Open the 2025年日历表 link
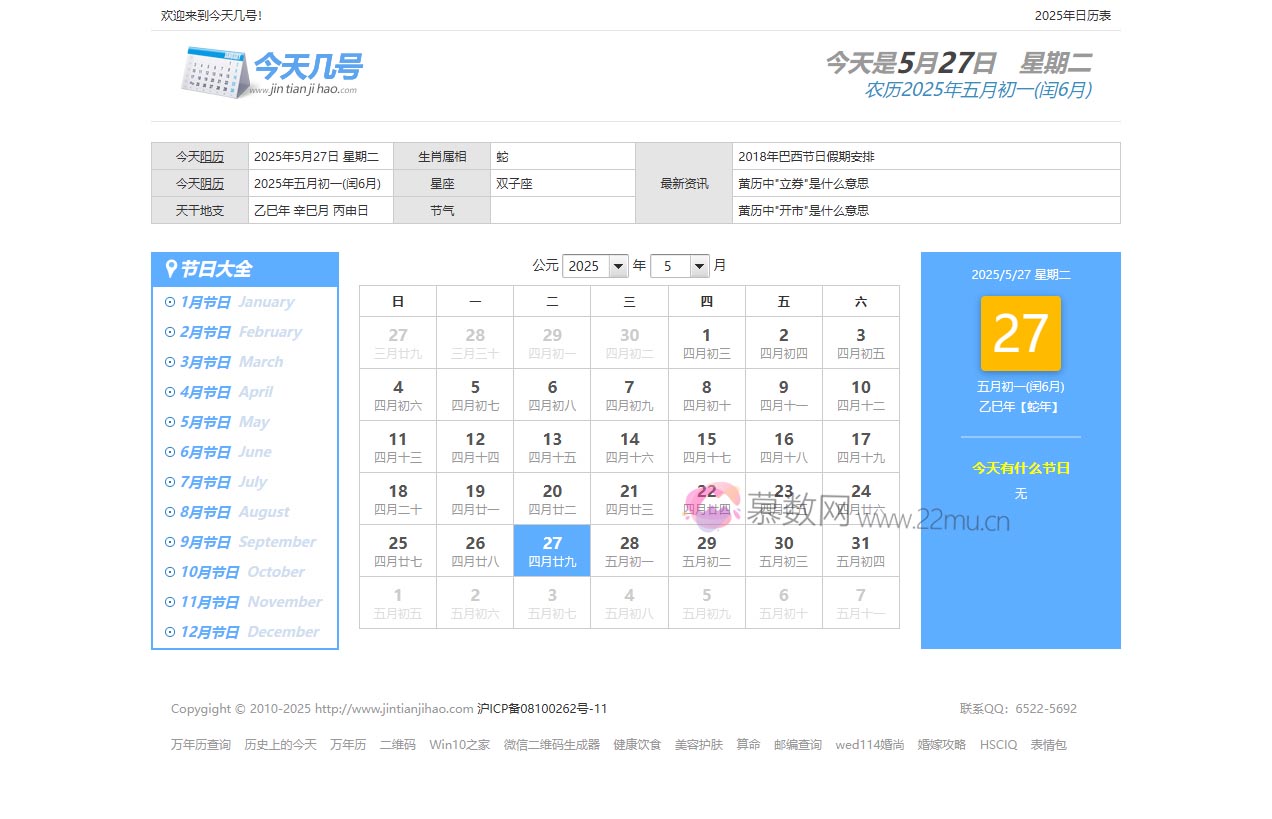The height and width of the screenshot is (819, 1272). (1072, 15)
